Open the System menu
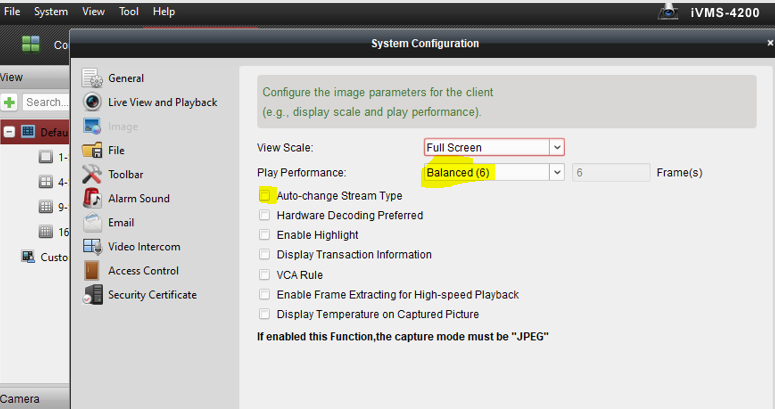 (x=51, y=12)
